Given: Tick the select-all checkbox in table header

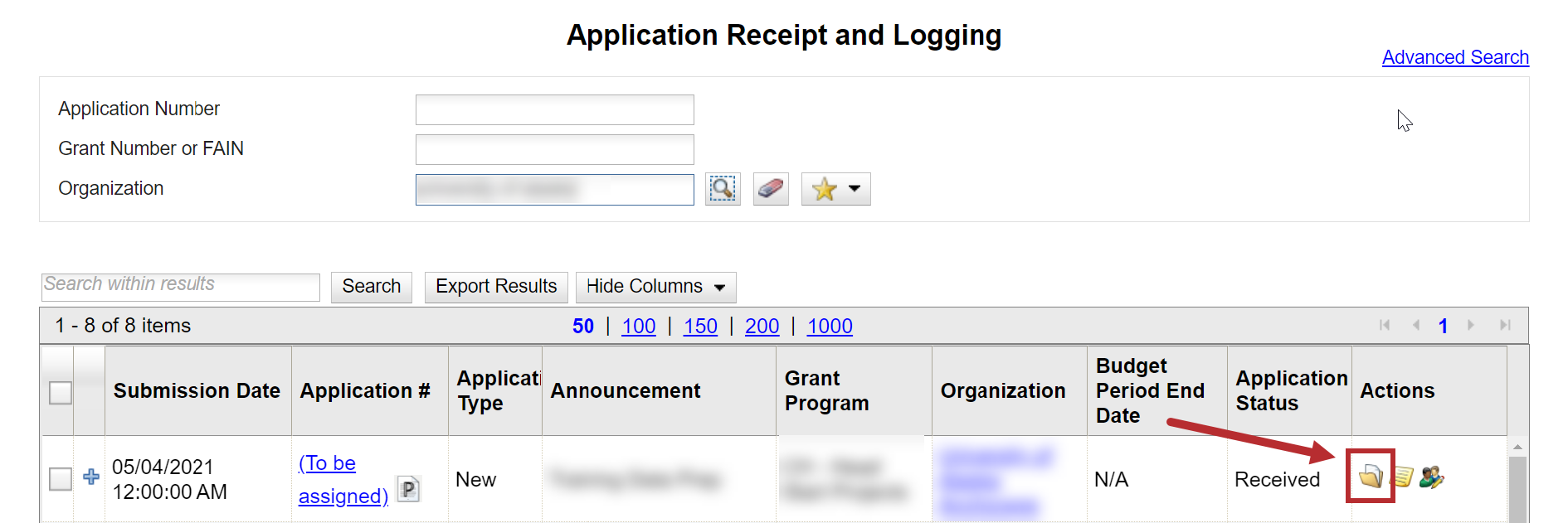Looking at the screenshot, I should (x=61, y=392).
